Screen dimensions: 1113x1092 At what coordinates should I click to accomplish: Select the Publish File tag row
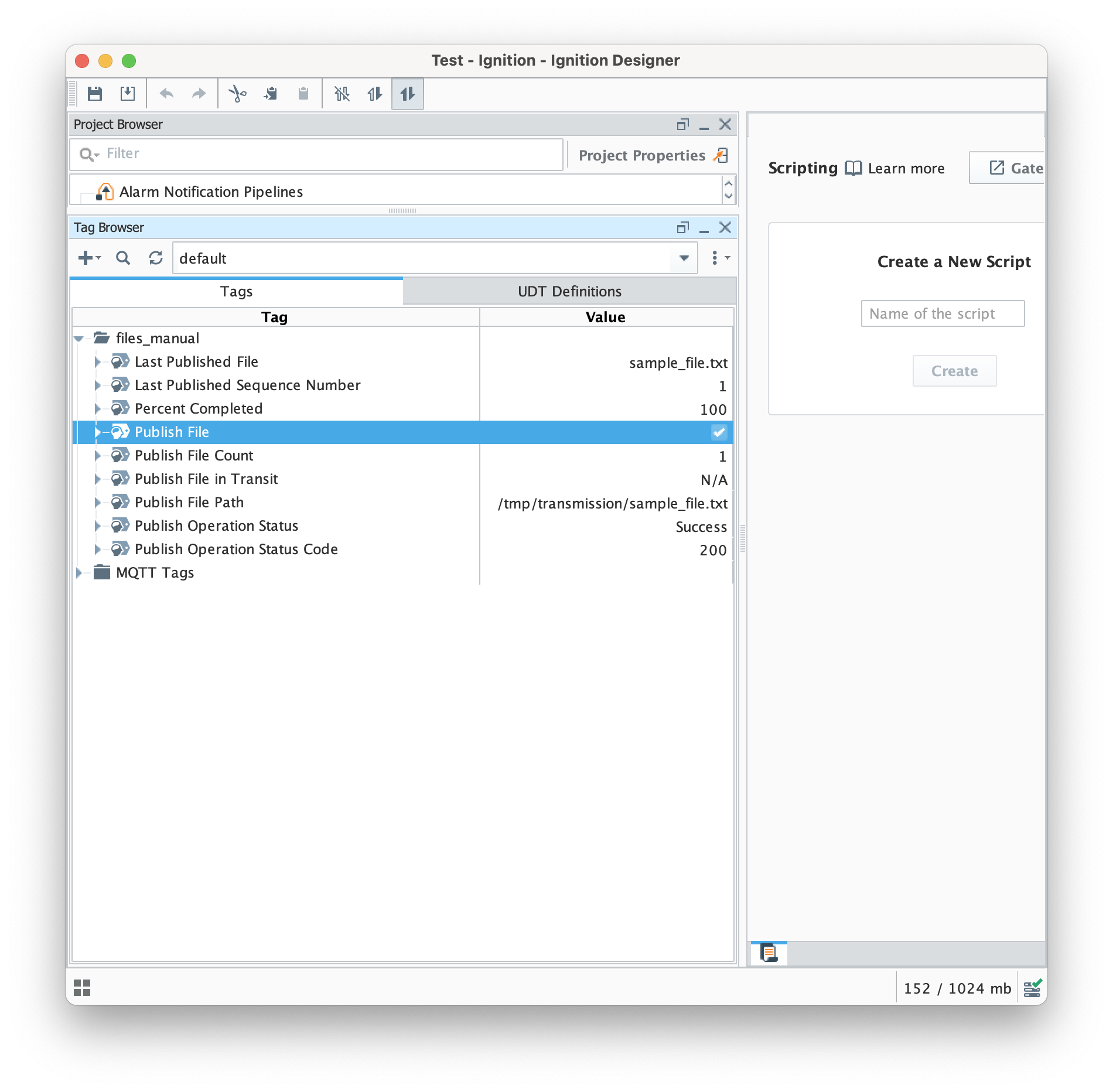(402, 432)
